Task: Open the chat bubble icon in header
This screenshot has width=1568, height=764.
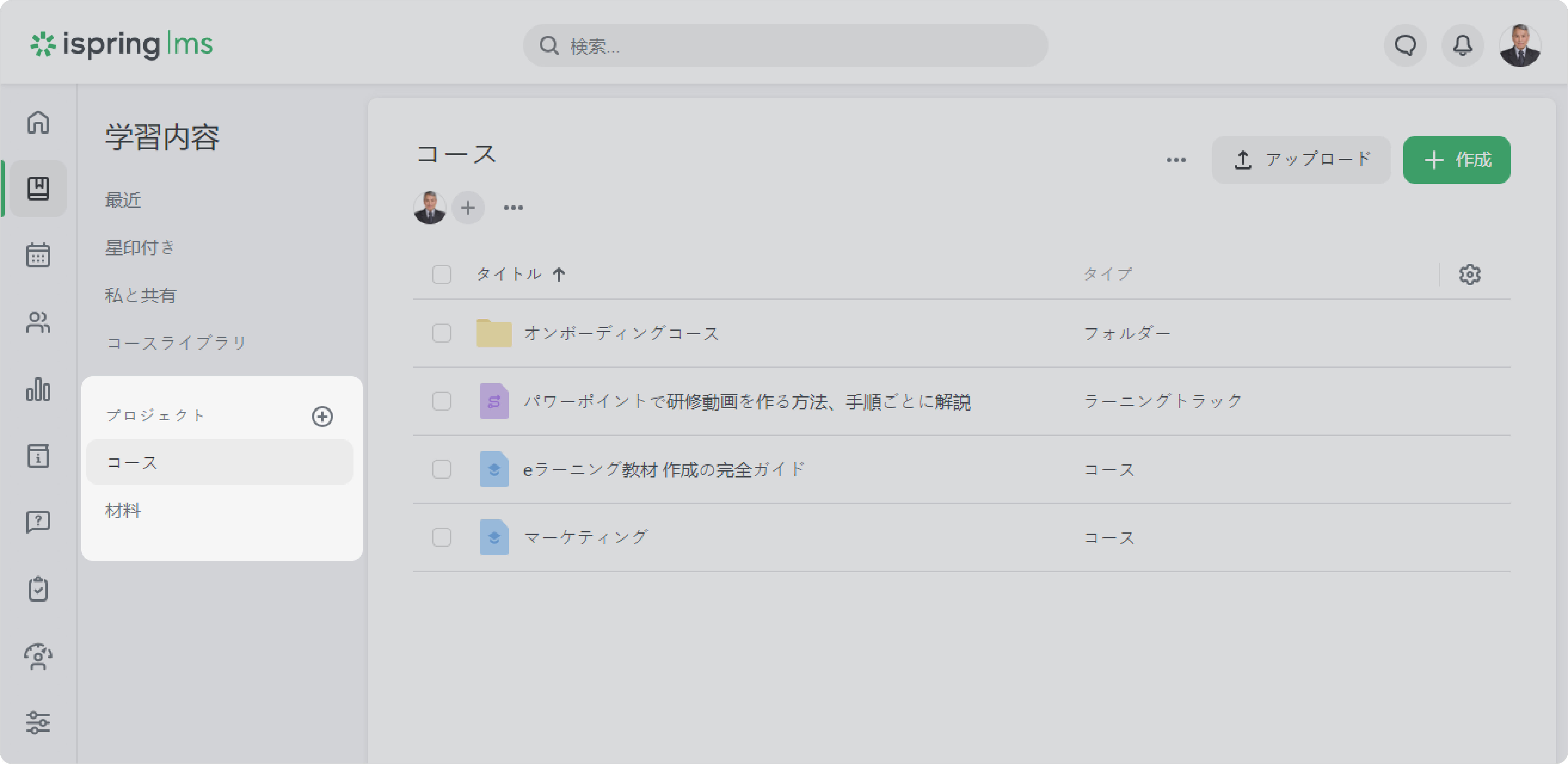Action: click(x=1406, y=46)
